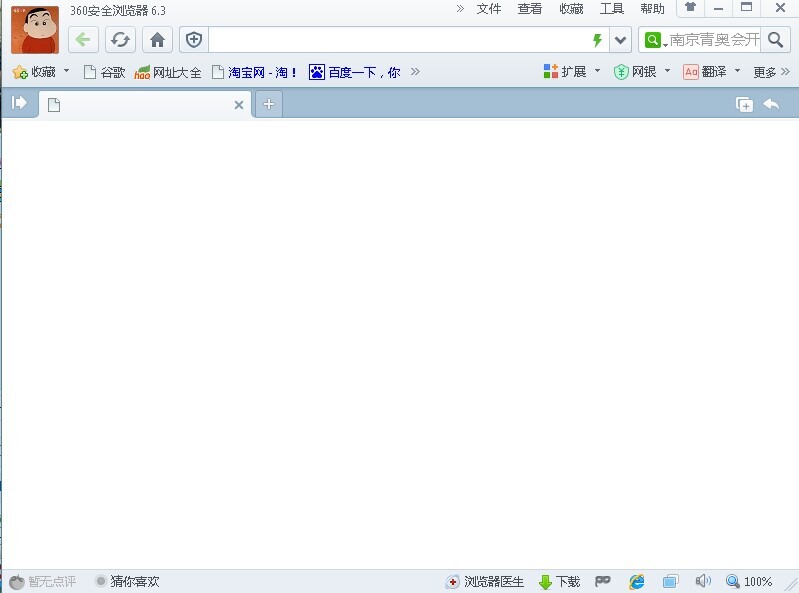This screenshot has height=593, width=799.
Task: Click the refresh page button
Action: (120, 40)
